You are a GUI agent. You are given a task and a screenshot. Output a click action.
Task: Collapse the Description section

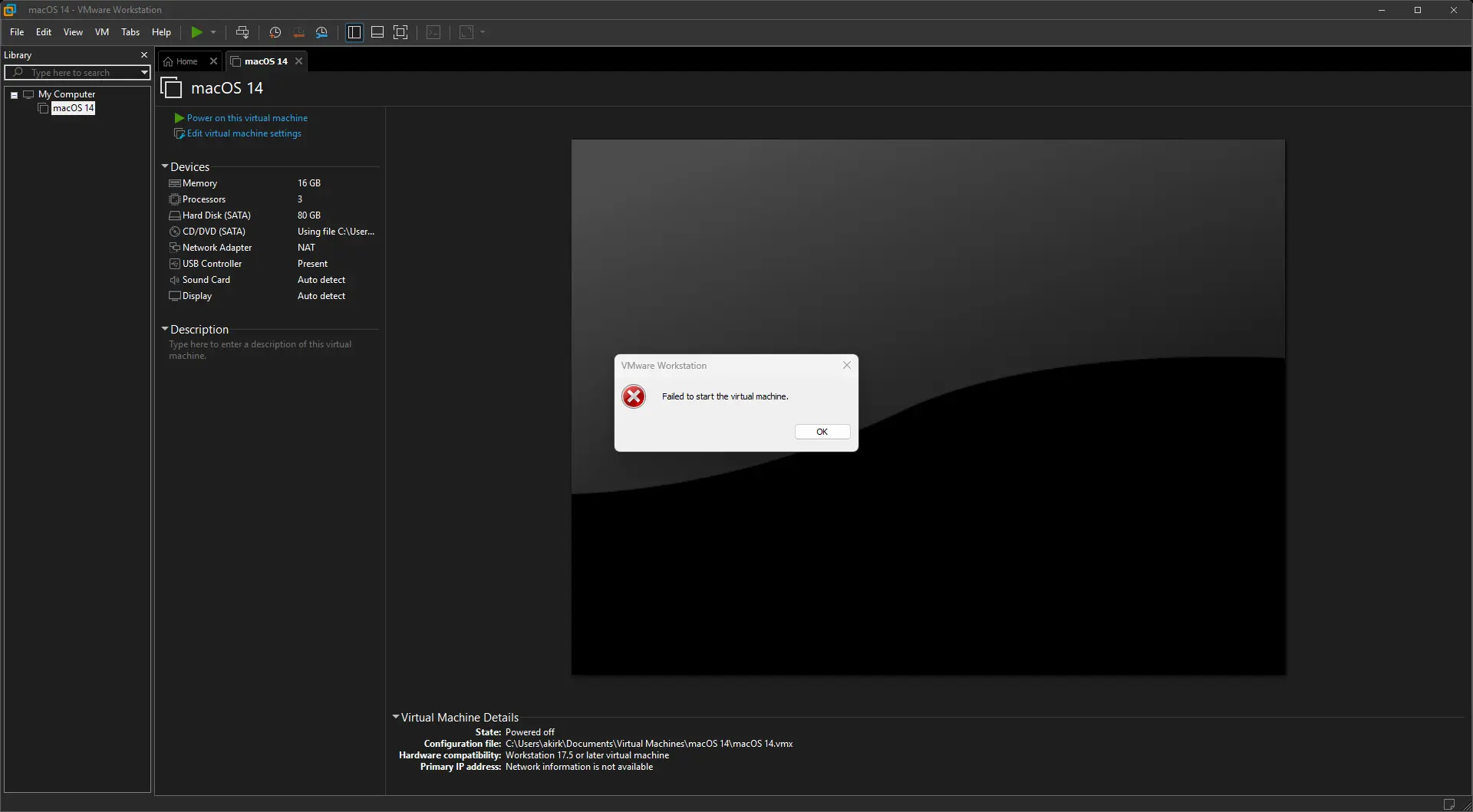click(x=164, y=329)
